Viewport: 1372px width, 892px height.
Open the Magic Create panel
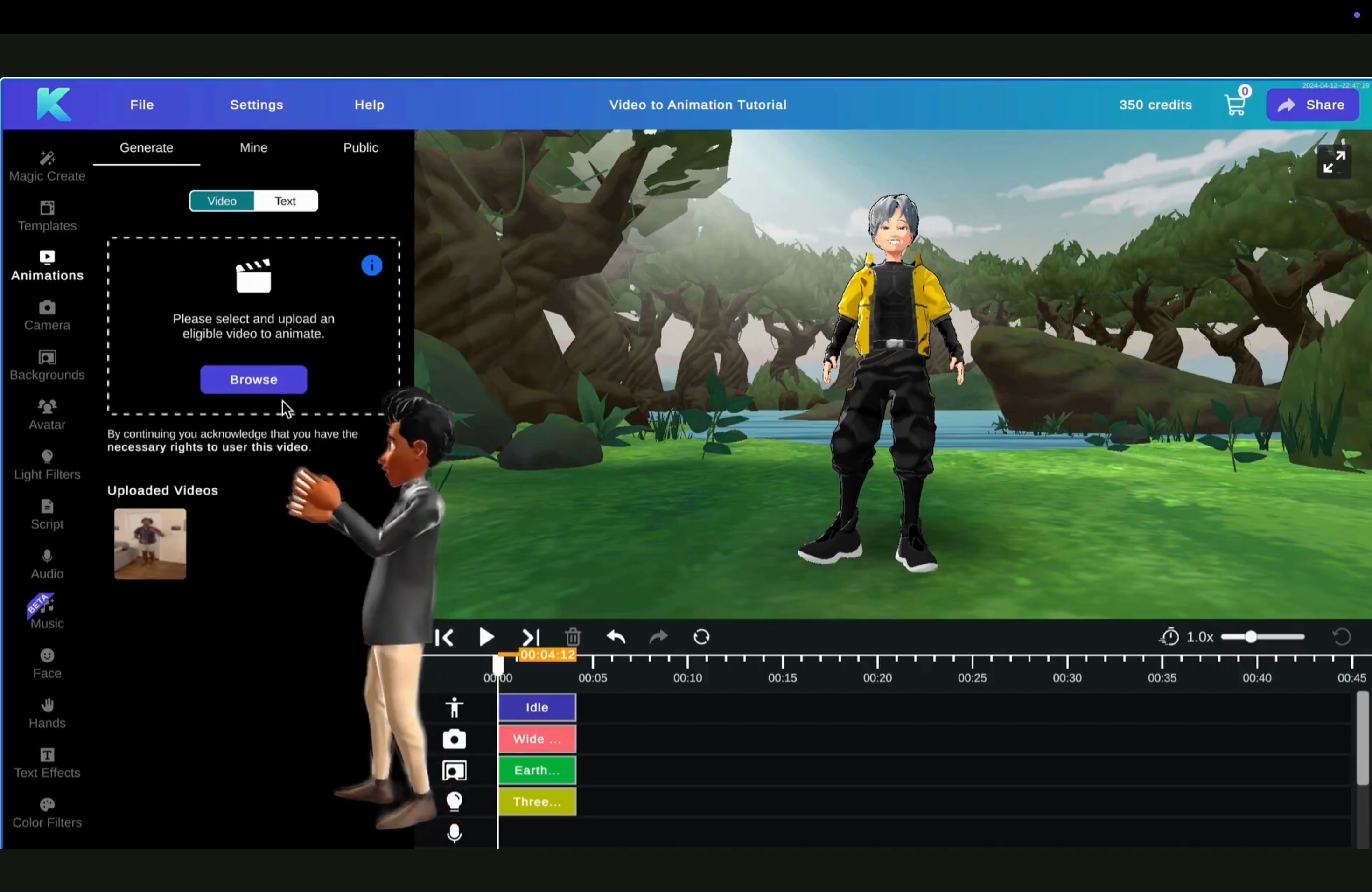pyautogui.click(x=47, y=166)
